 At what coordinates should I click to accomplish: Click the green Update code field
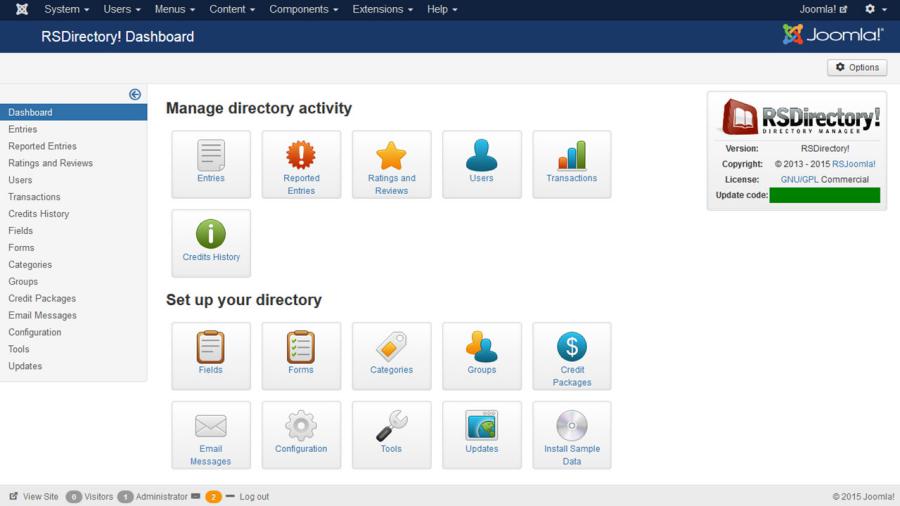click(824, 195)
